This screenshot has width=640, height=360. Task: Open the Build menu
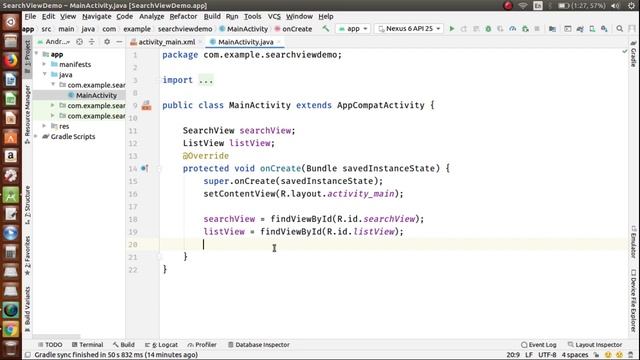[x=212, y=16]
